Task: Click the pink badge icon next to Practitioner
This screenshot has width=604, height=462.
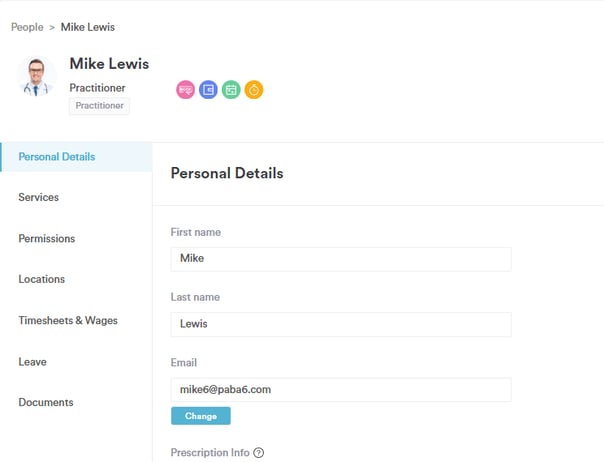Action: pos(185,90)
